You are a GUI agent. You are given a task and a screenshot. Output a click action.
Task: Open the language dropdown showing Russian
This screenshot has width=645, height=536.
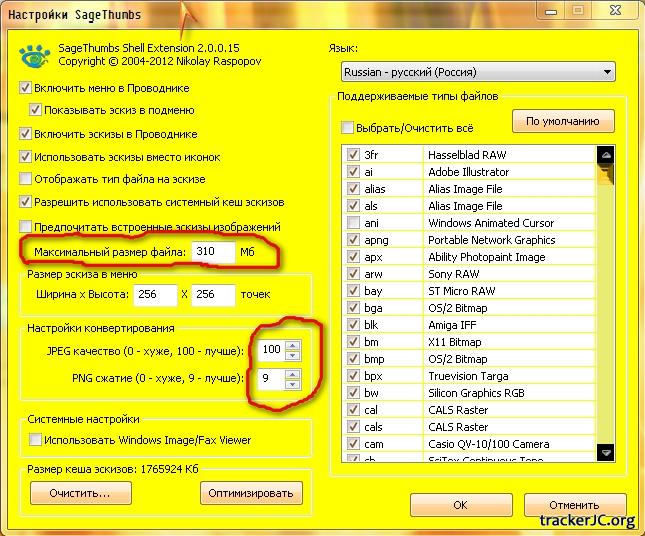[x=477, y=73]
